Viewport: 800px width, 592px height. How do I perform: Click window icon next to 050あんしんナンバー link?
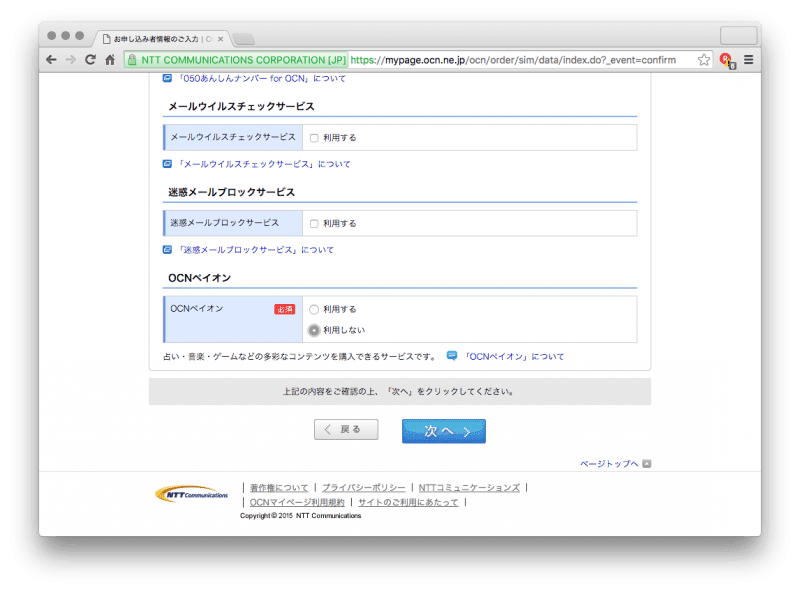click(167, 78)
